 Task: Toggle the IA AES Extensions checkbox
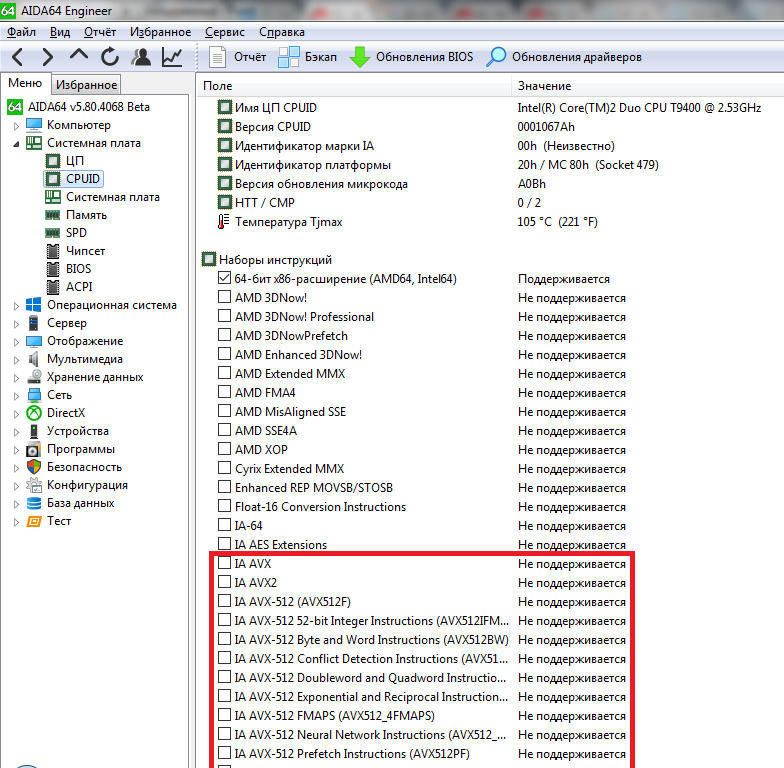click(224, 544)
